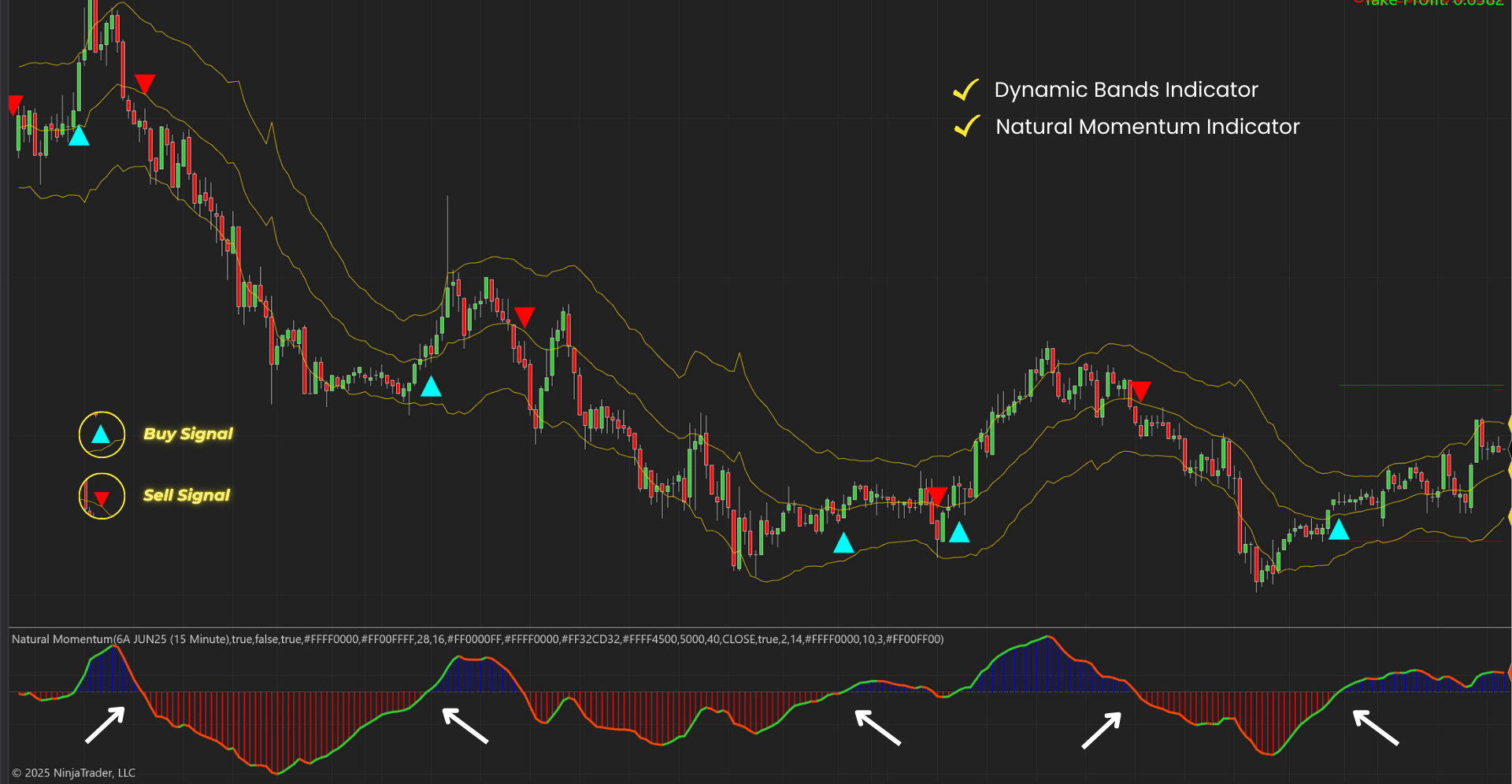This screenshot has width=1512, height=784.
Task: Toggle the checkmark beside Natural Momentum Indicator
Action: pyautogui.click(x=966, y=127)
